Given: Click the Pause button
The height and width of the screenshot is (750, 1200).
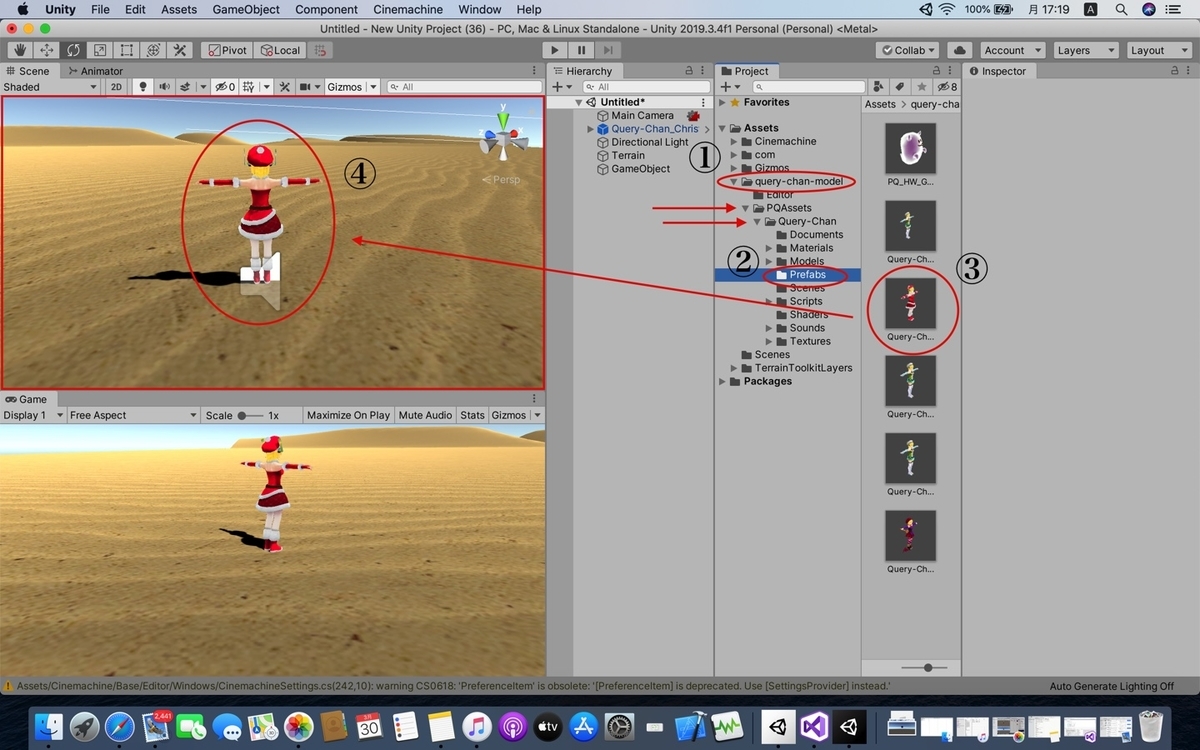Looking at the screenshot, I should coord(581,50).
